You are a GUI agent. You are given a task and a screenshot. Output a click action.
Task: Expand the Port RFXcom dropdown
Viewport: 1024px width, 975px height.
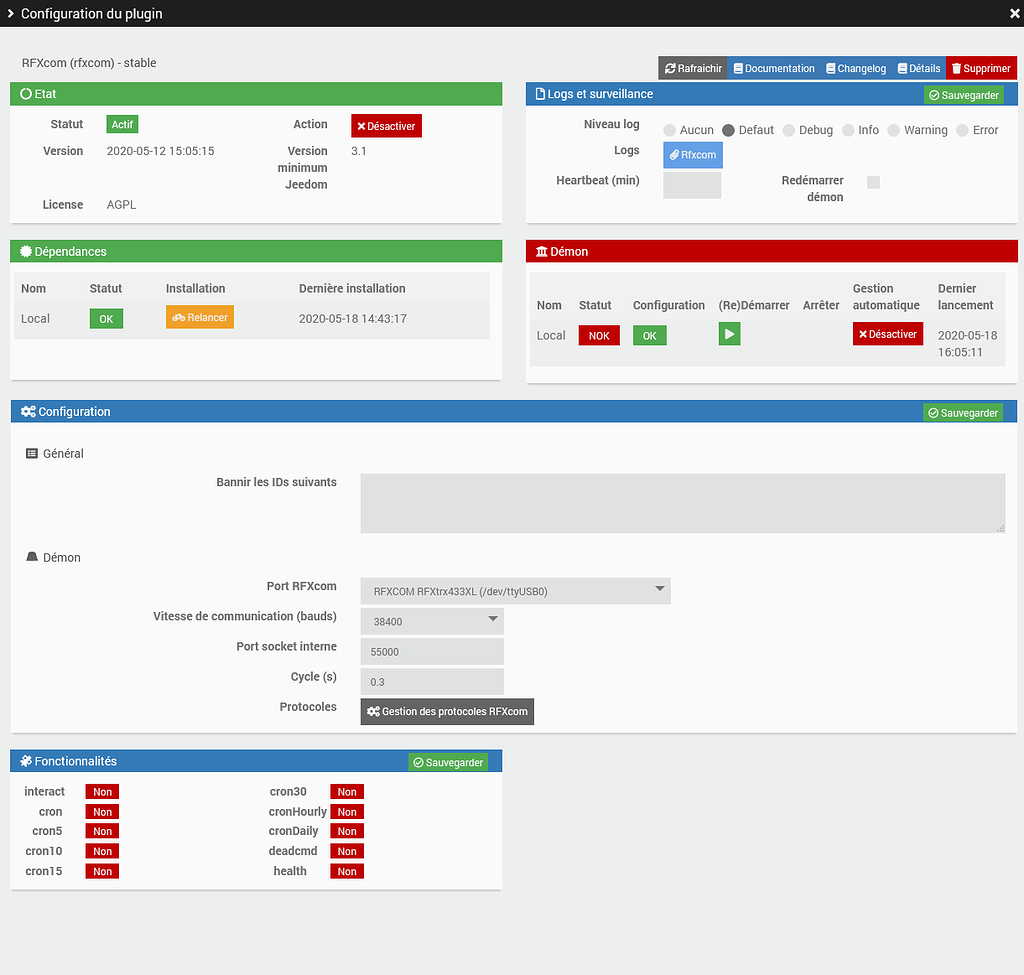(515, 591)
